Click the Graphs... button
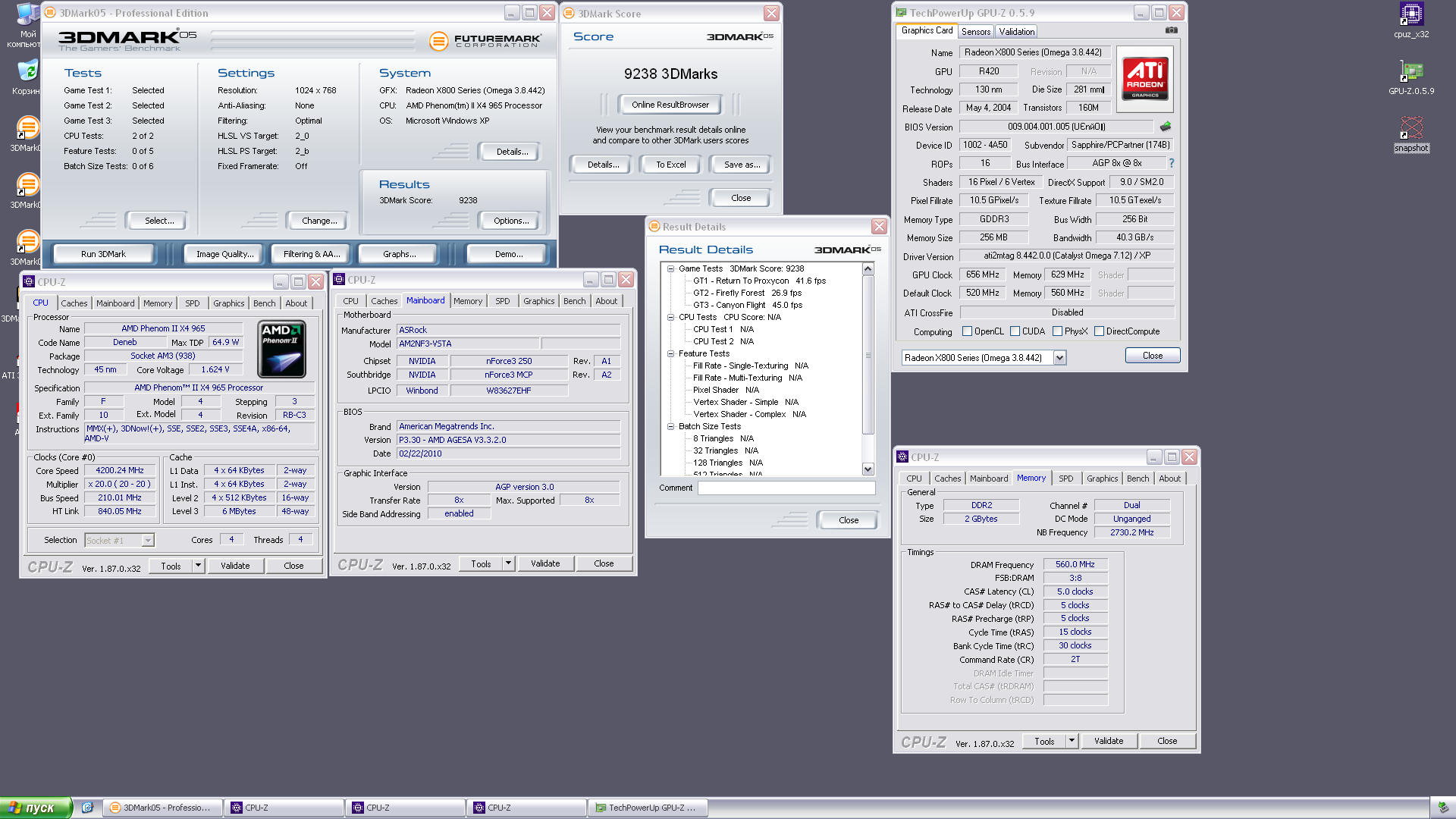This screenshot has height=819, width=1456. coord(400,254)
